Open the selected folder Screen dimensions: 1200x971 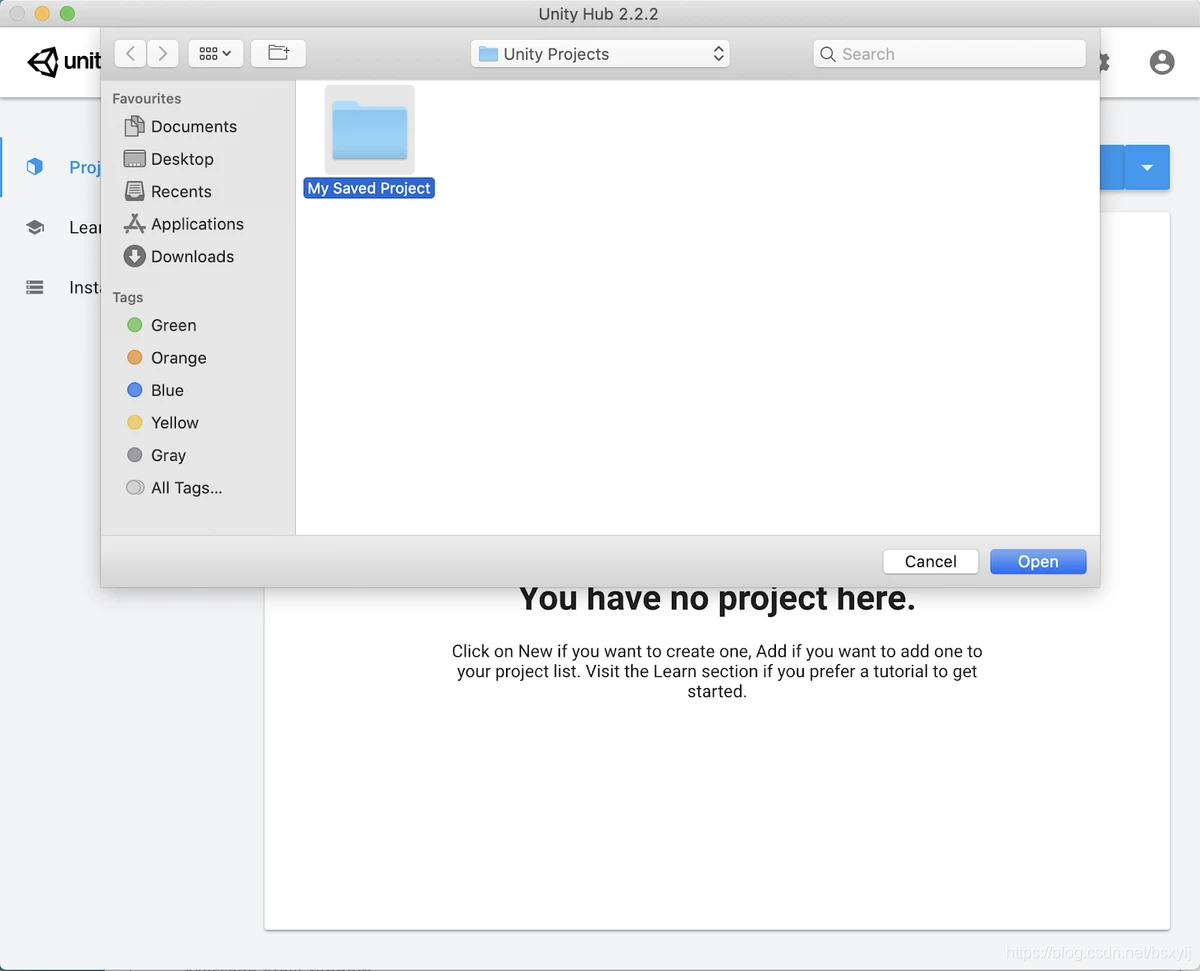pos(1038,561)
